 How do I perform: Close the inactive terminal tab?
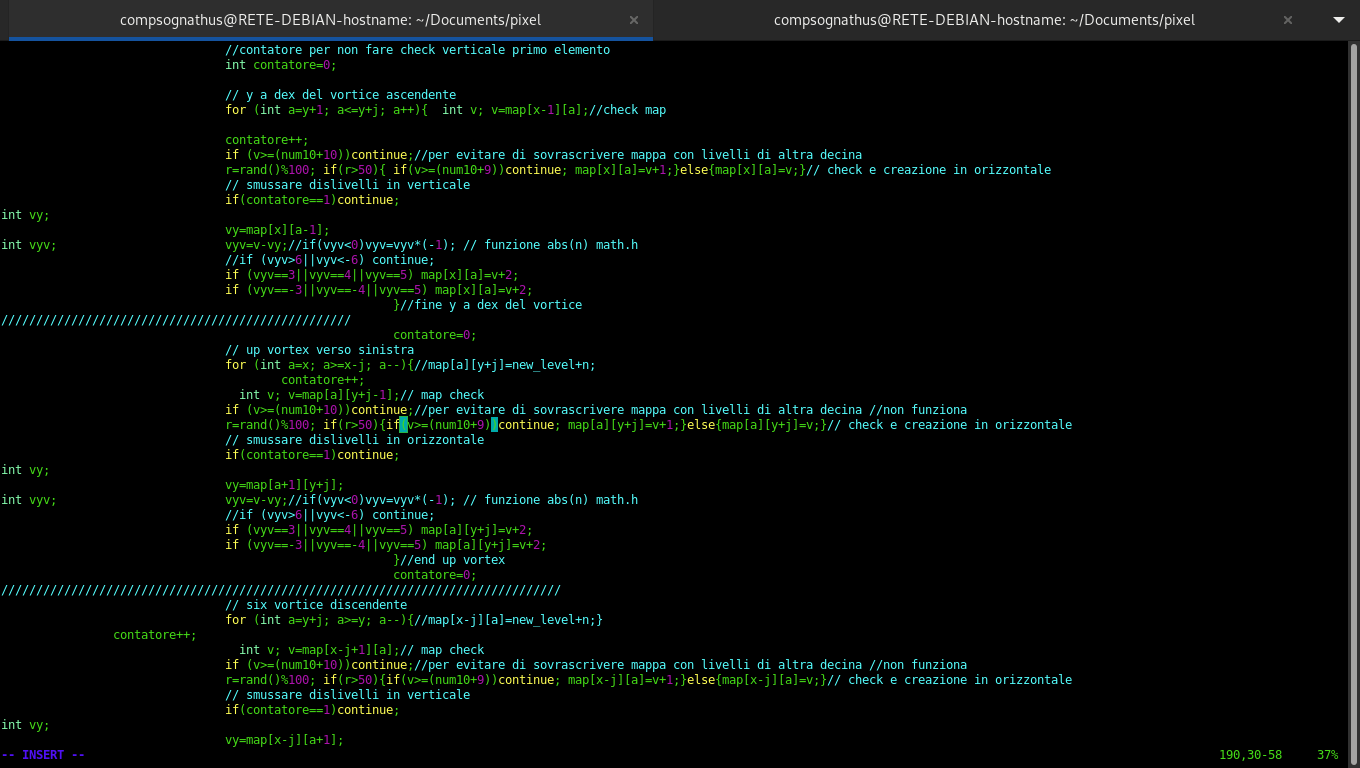click(x=1288, y=20)
